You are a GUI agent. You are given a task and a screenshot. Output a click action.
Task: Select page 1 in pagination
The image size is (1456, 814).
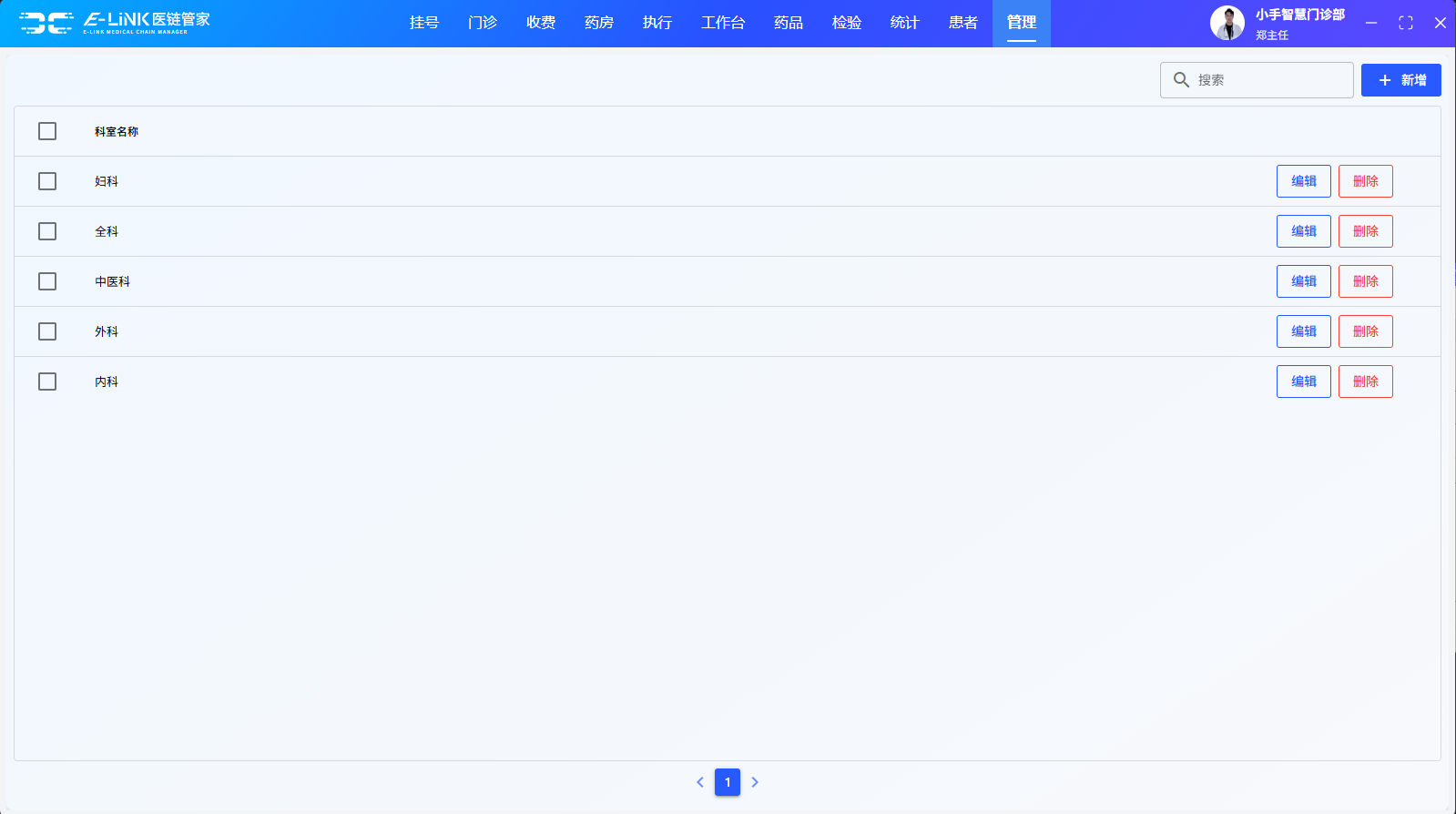pyautogui.click(x=728, y=782)
